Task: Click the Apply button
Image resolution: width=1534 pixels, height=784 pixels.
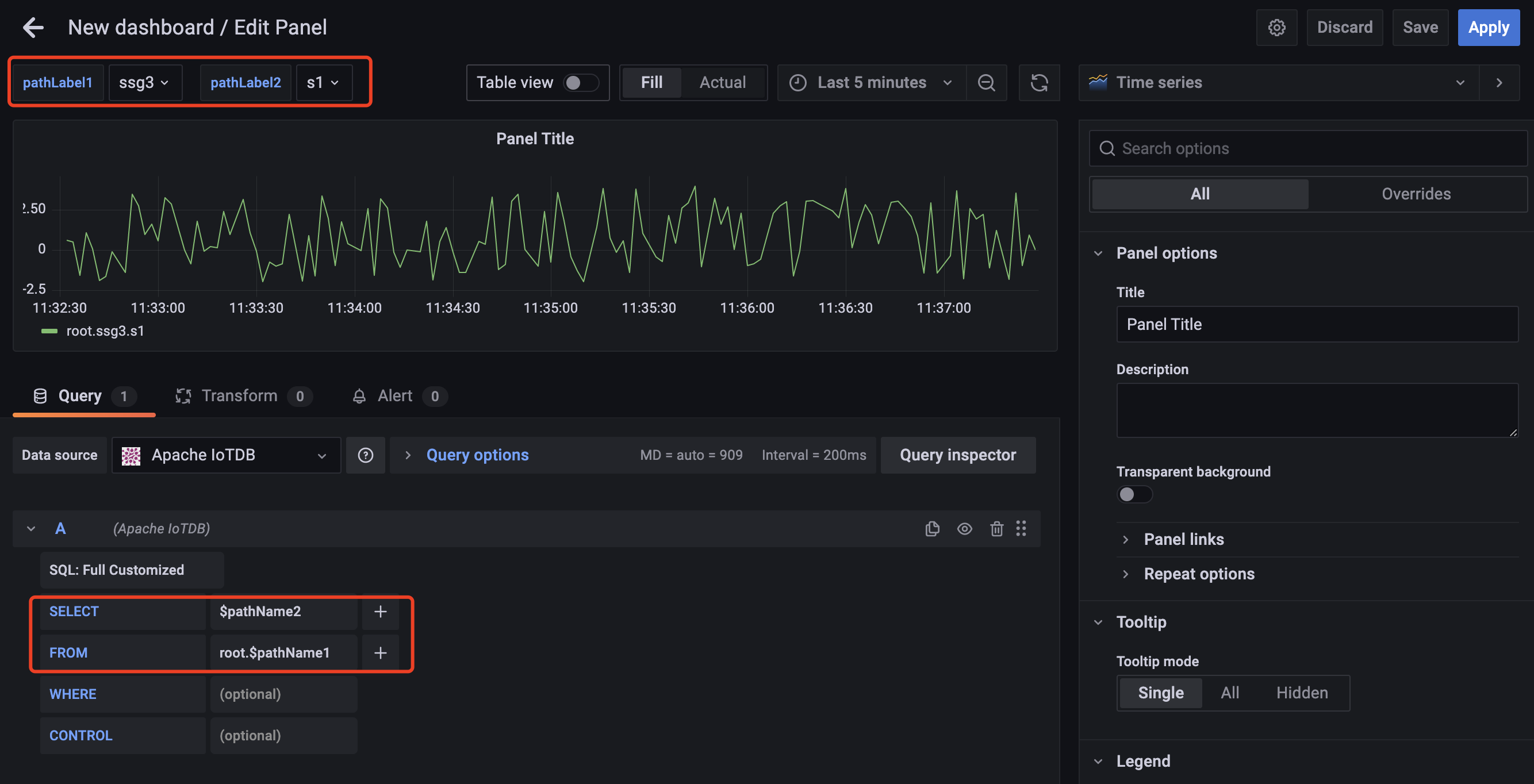Action: (1487, 28)
